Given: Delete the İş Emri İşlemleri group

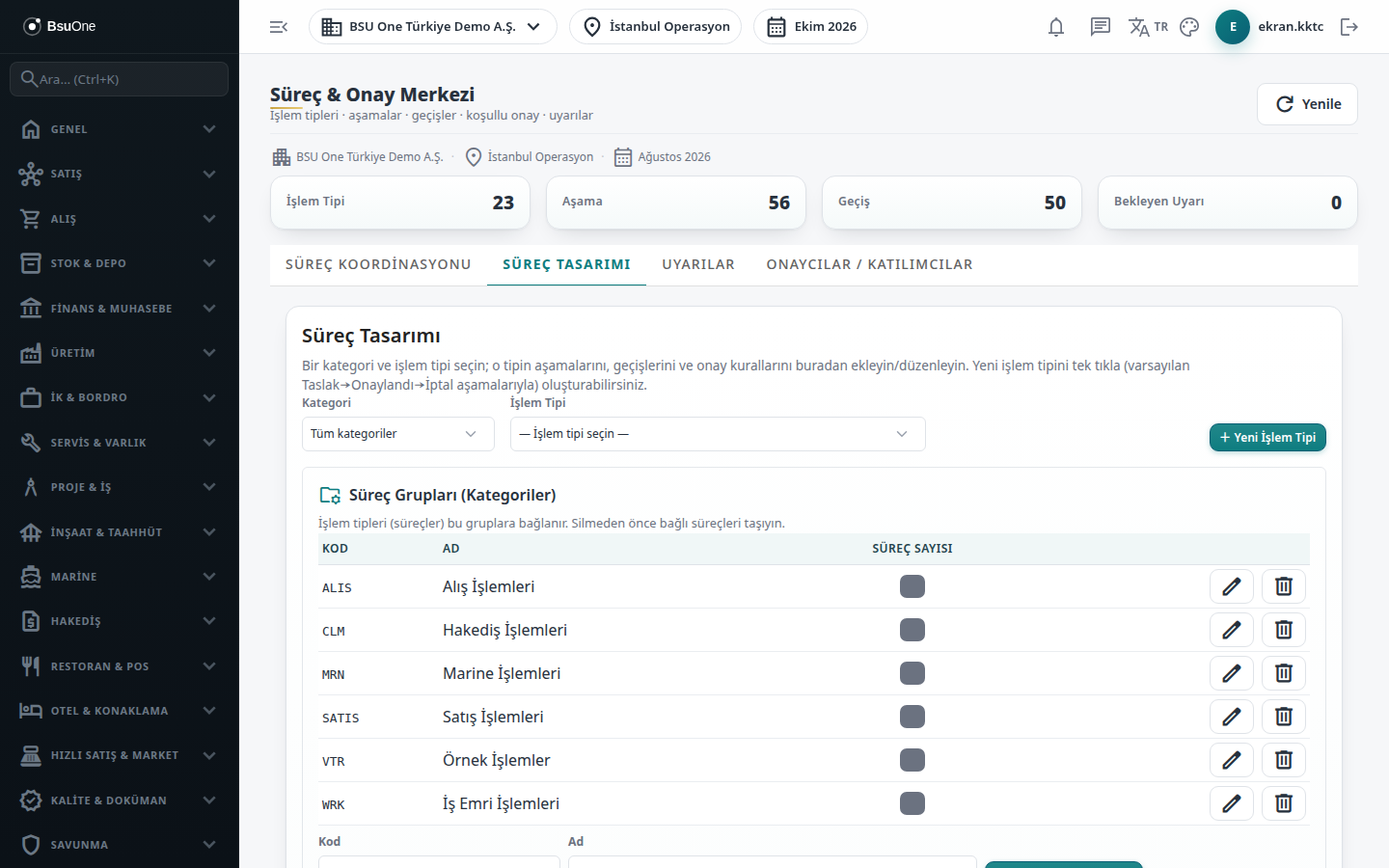Looking at the screenshot, I should (1284, 803).
